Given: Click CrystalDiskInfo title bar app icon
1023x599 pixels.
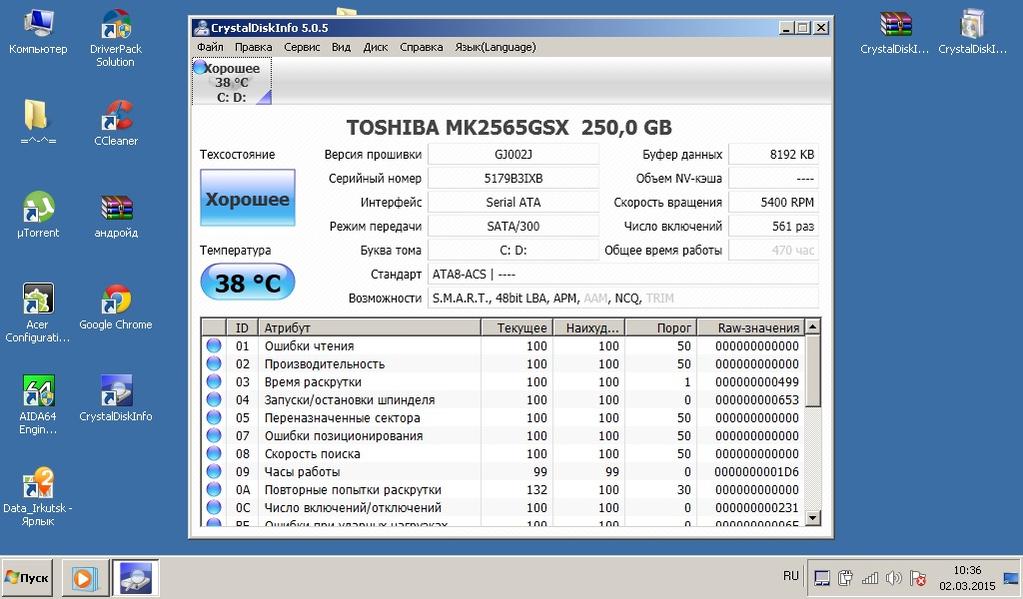Looking at the screenshot, I should pos(200,27).
